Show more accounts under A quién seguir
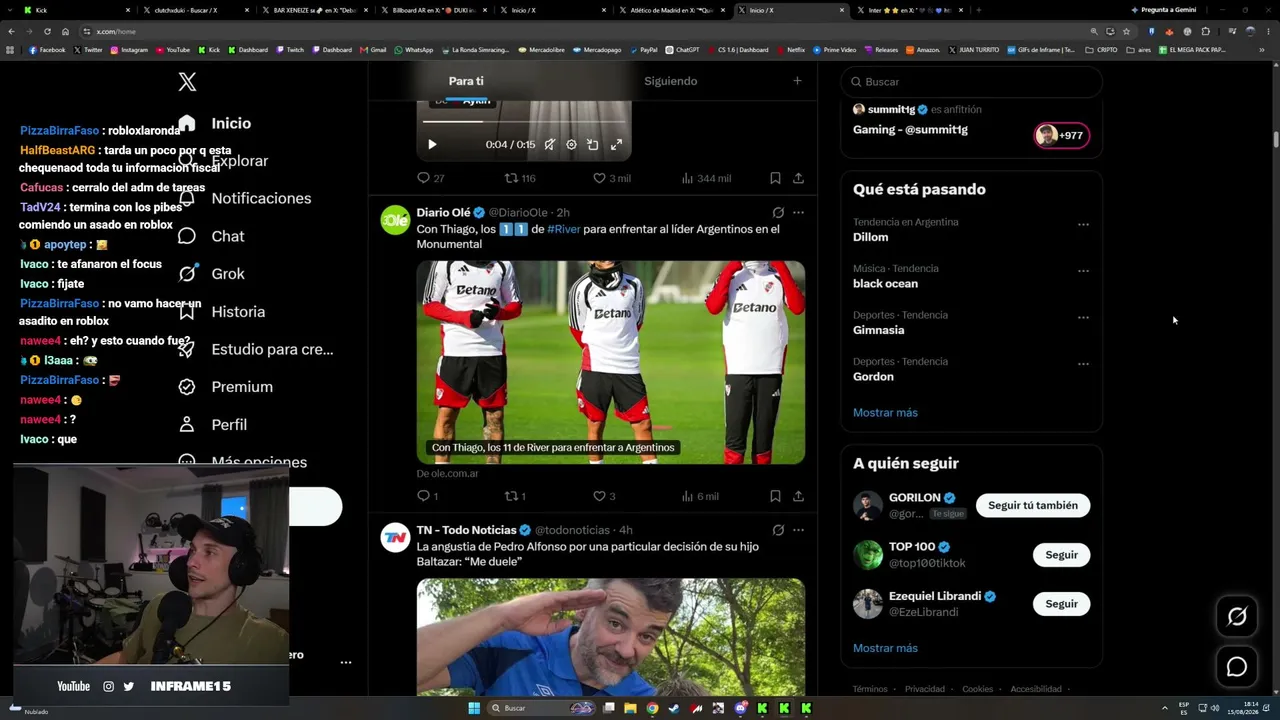Image resolution: width=1280 pixels, height=720 pixels. point(885,648)
